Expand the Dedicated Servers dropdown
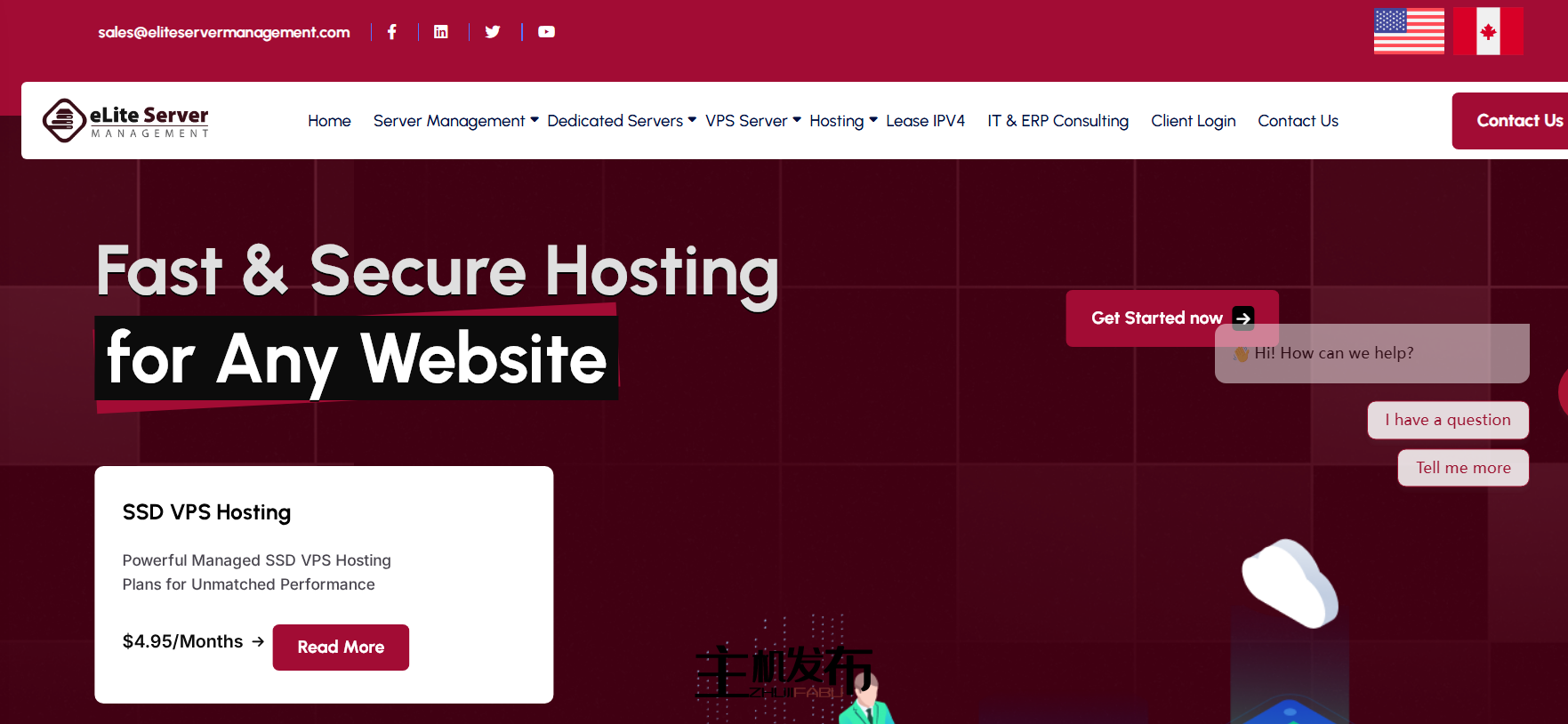The width and height of the screenshot is (1568, 724). pos(622,121)
